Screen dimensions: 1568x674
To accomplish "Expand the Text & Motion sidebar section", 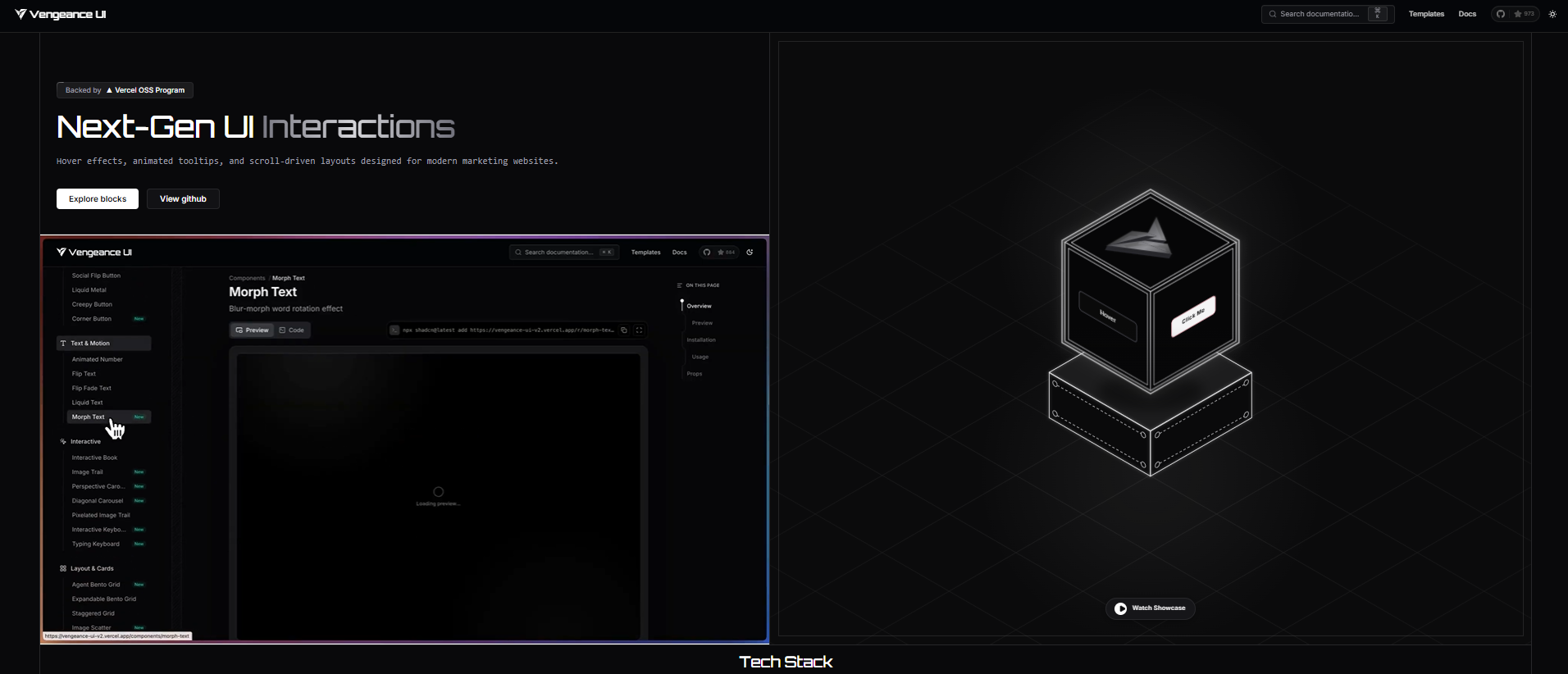I will tap(103, 344).
